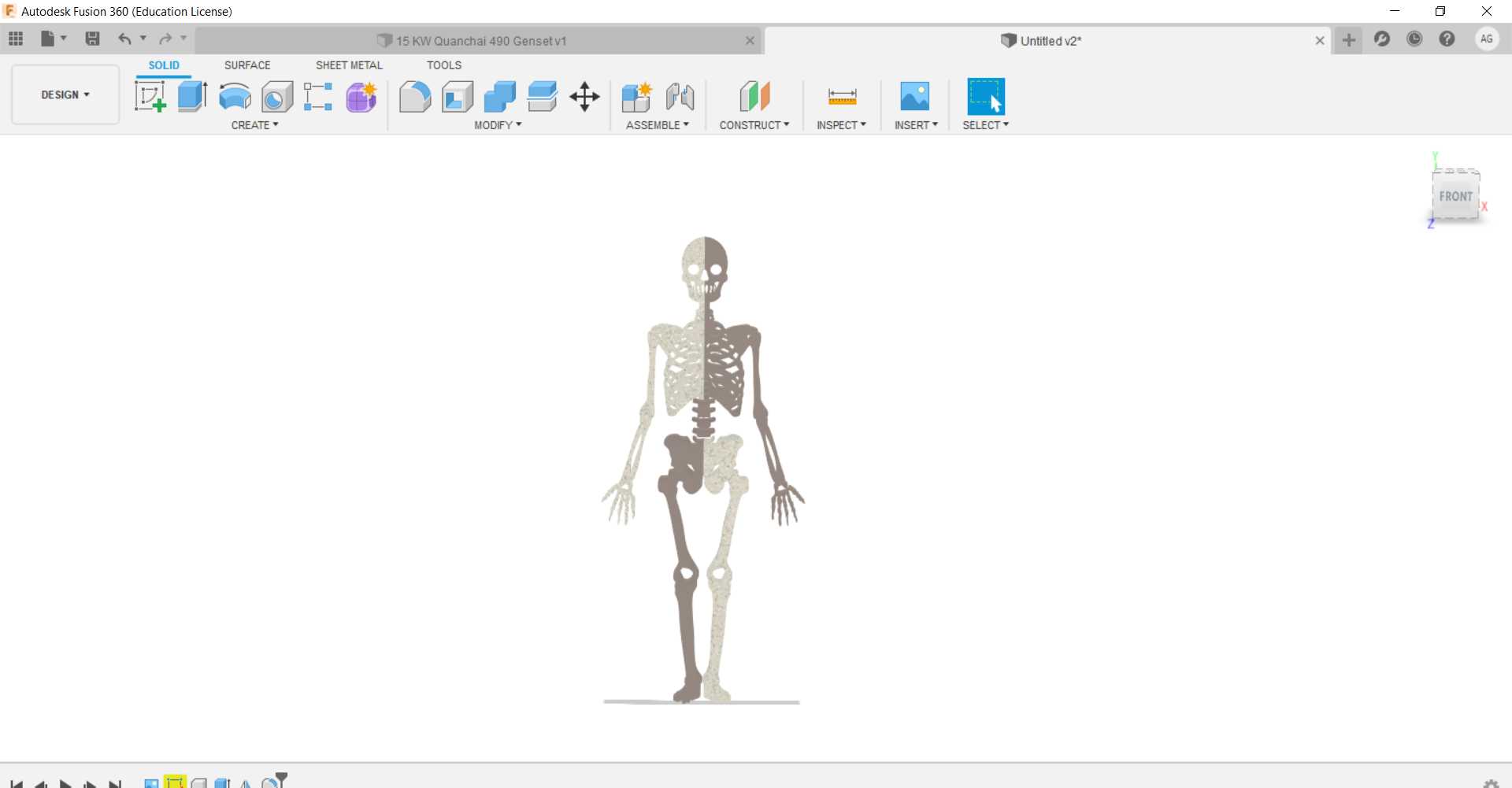The height and width of the screenshot is (788, 1512).
Task: Switch to the SOLID tab
Action: 164,65
